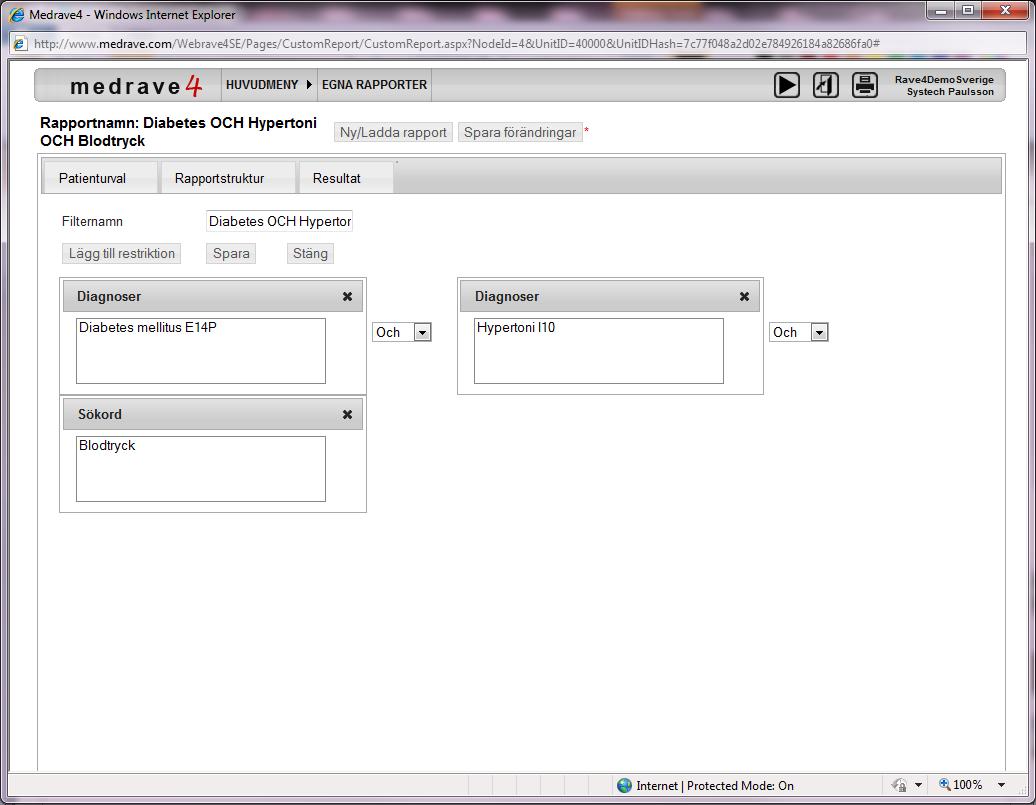Click the page icon in address bar

tap(20, 44)
